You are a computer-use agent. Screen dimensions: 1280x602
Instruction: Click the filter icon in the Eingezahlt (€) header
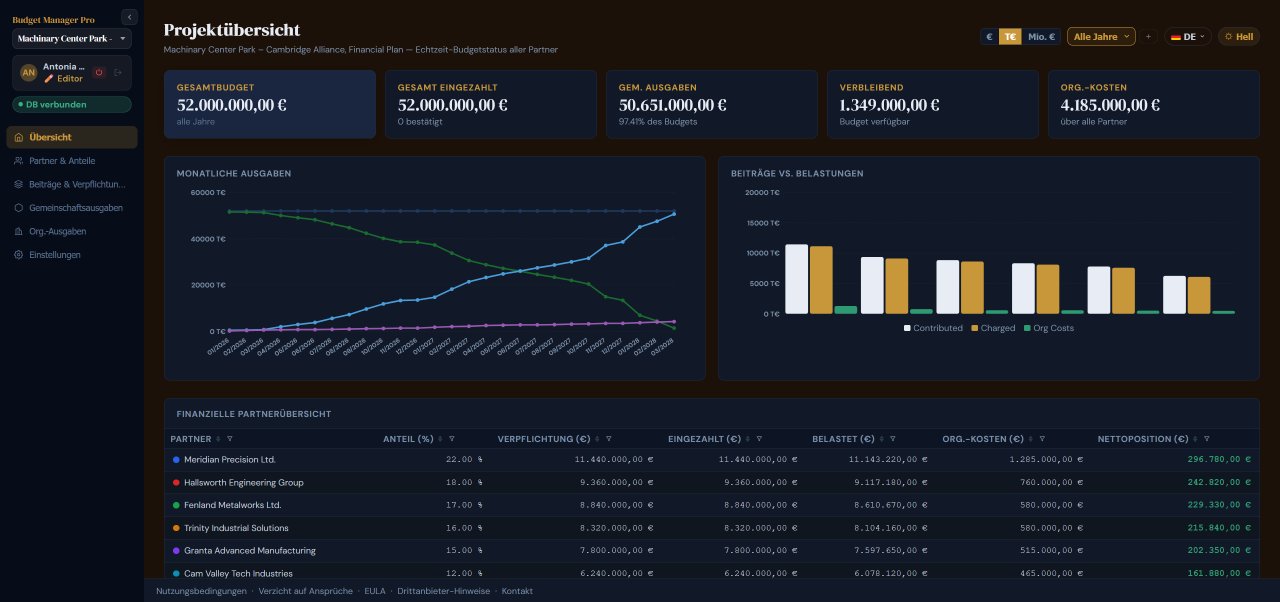759,439
